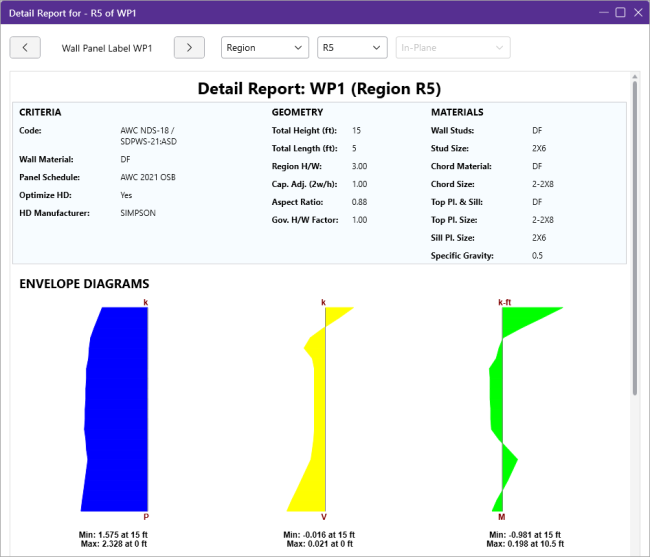The image size is (650, 557).
Task: Click the ENVELOPE DIAGRAMS heading
Action: pos(84,284)
